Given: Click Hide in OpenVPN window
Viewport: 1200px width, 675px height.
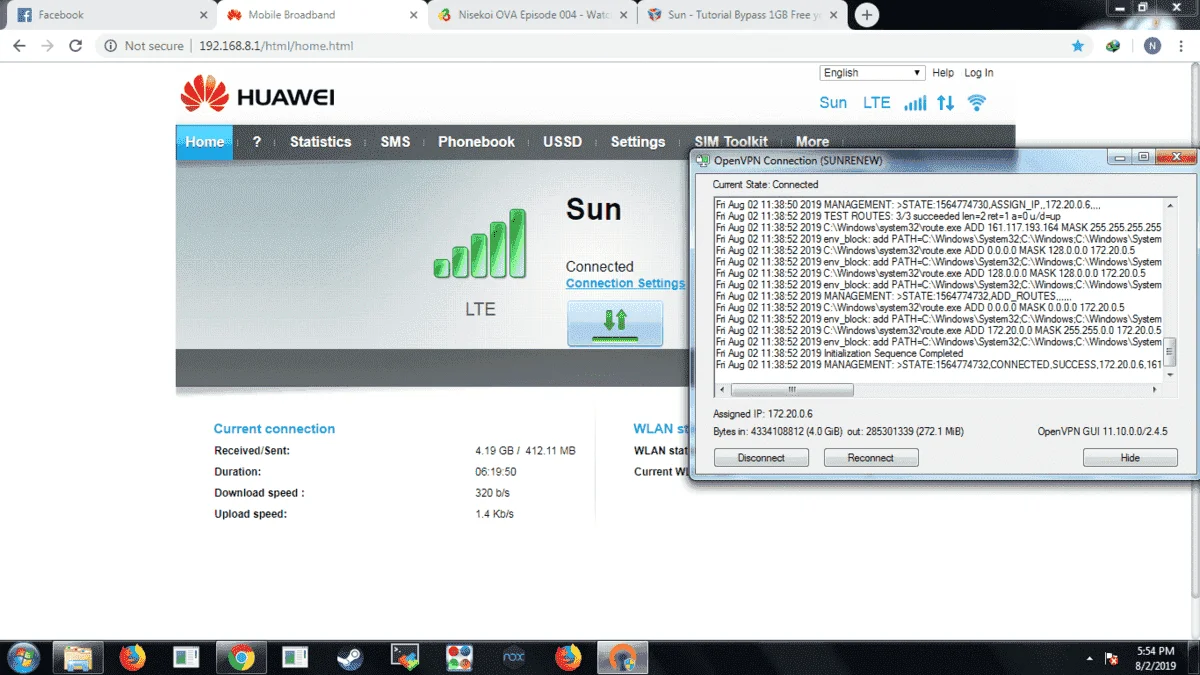Looking at the screenshot, I should [1130, 457].
